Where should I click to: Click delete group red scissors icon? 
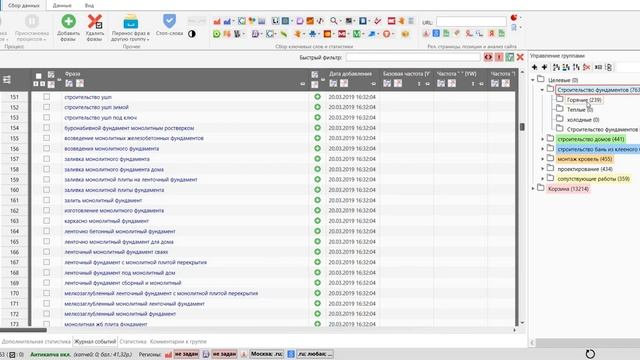587,67
